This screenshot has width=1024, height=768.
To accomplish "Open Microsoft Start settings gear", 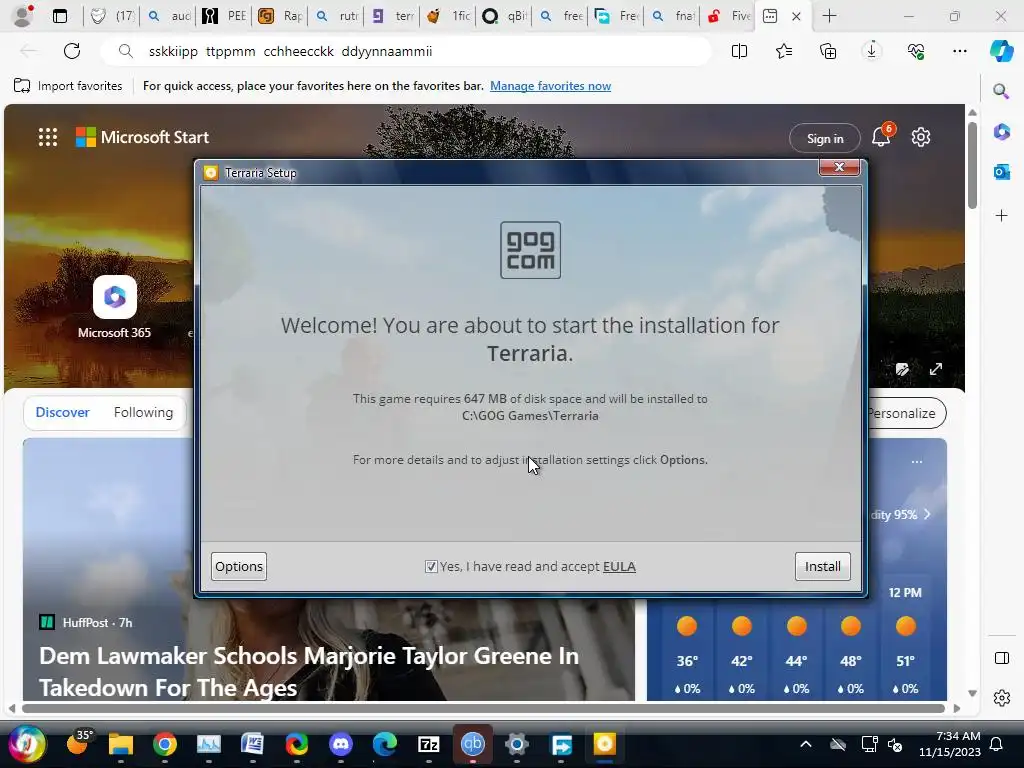I will pos(921,137).
